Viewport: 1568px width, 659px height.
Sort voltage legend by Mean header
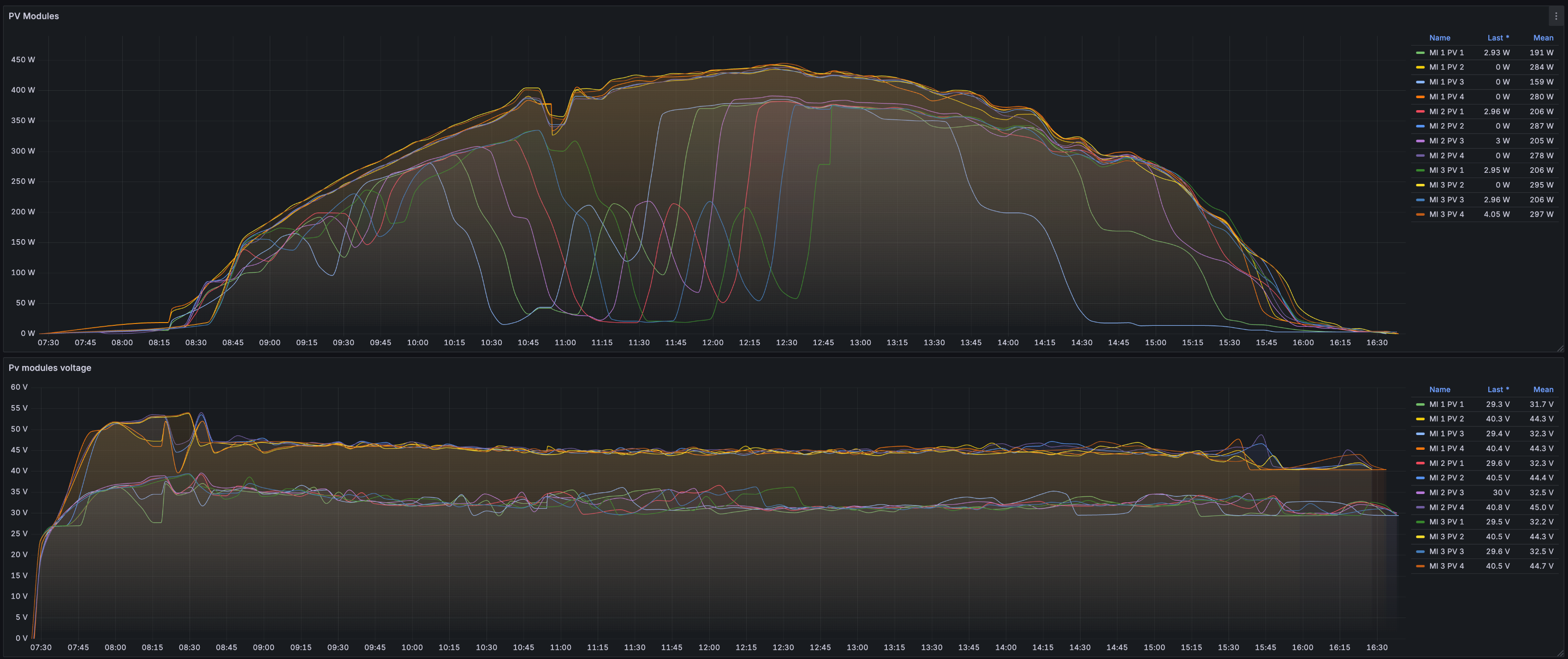pos(1543,389)
